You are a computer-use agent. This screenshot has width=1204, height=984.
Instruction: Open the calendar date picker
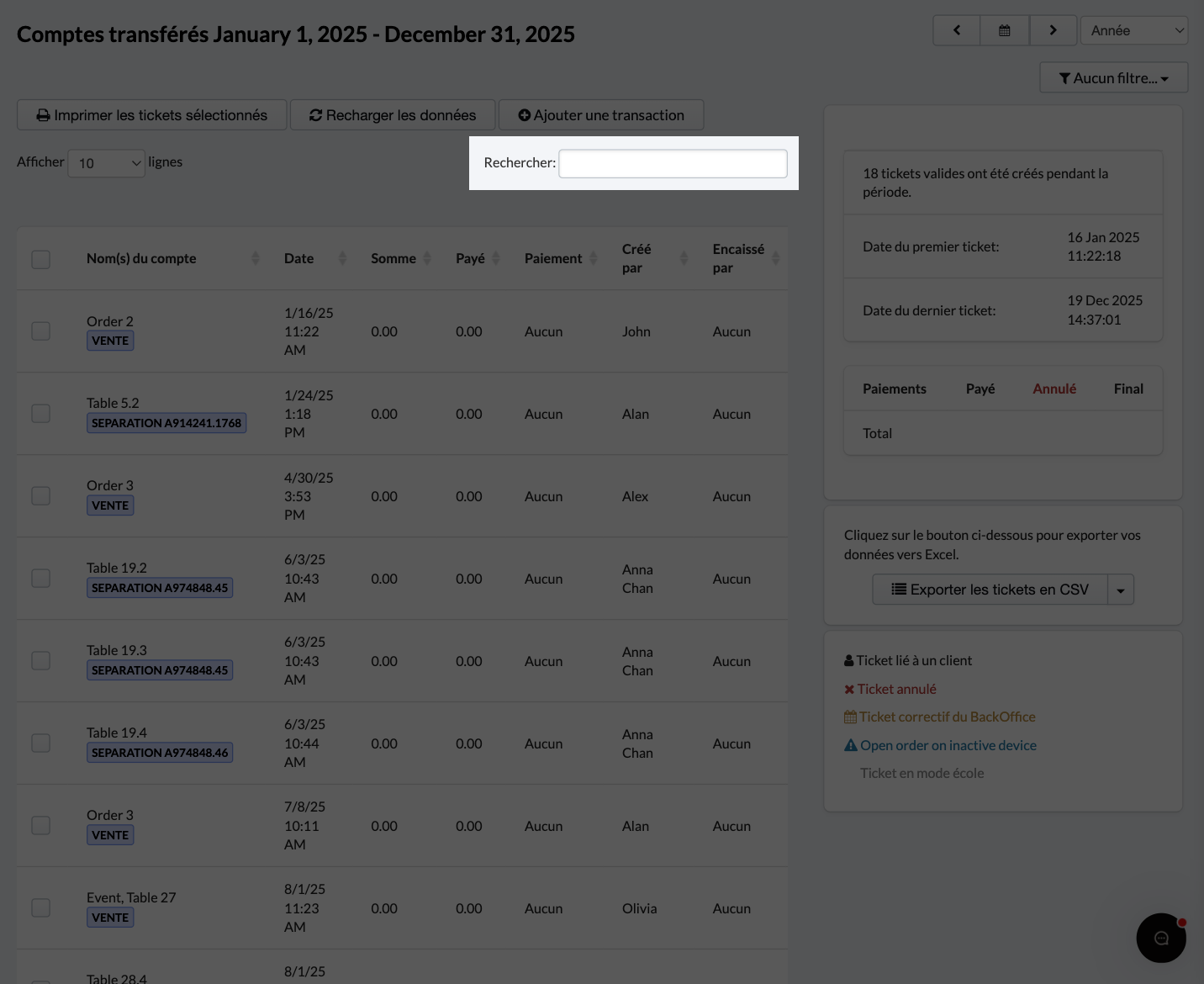pos(1004,30)
